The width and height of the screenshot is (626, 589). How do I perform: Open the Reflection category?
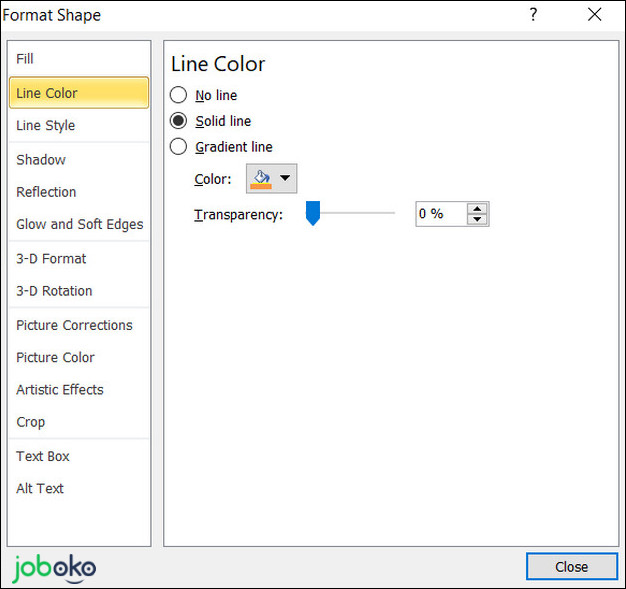point(46,191)
